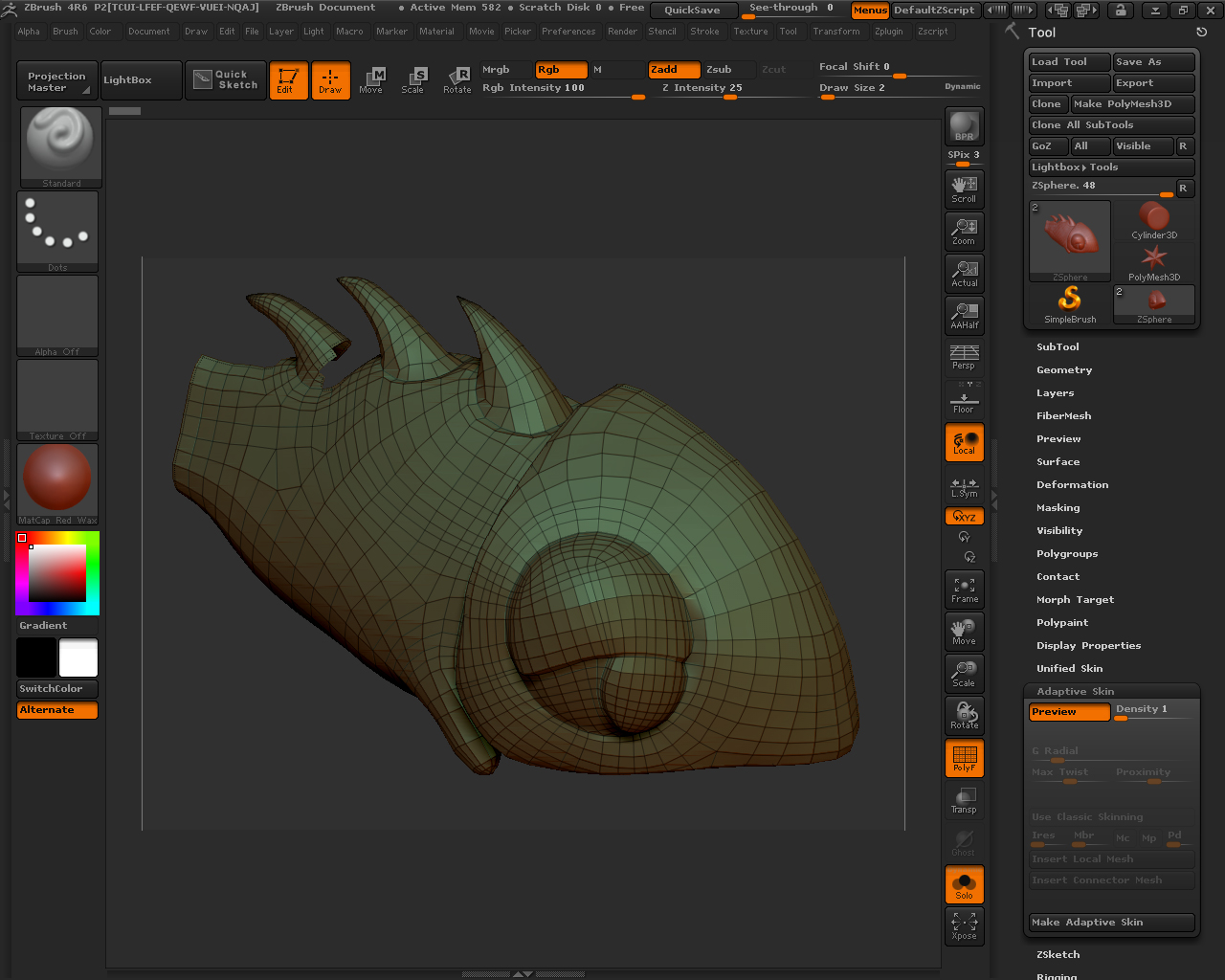Image resolution: width=1225 pixels, height=980 pixels.
Task: Toggle Transp transparency mode
Action: 964,800
